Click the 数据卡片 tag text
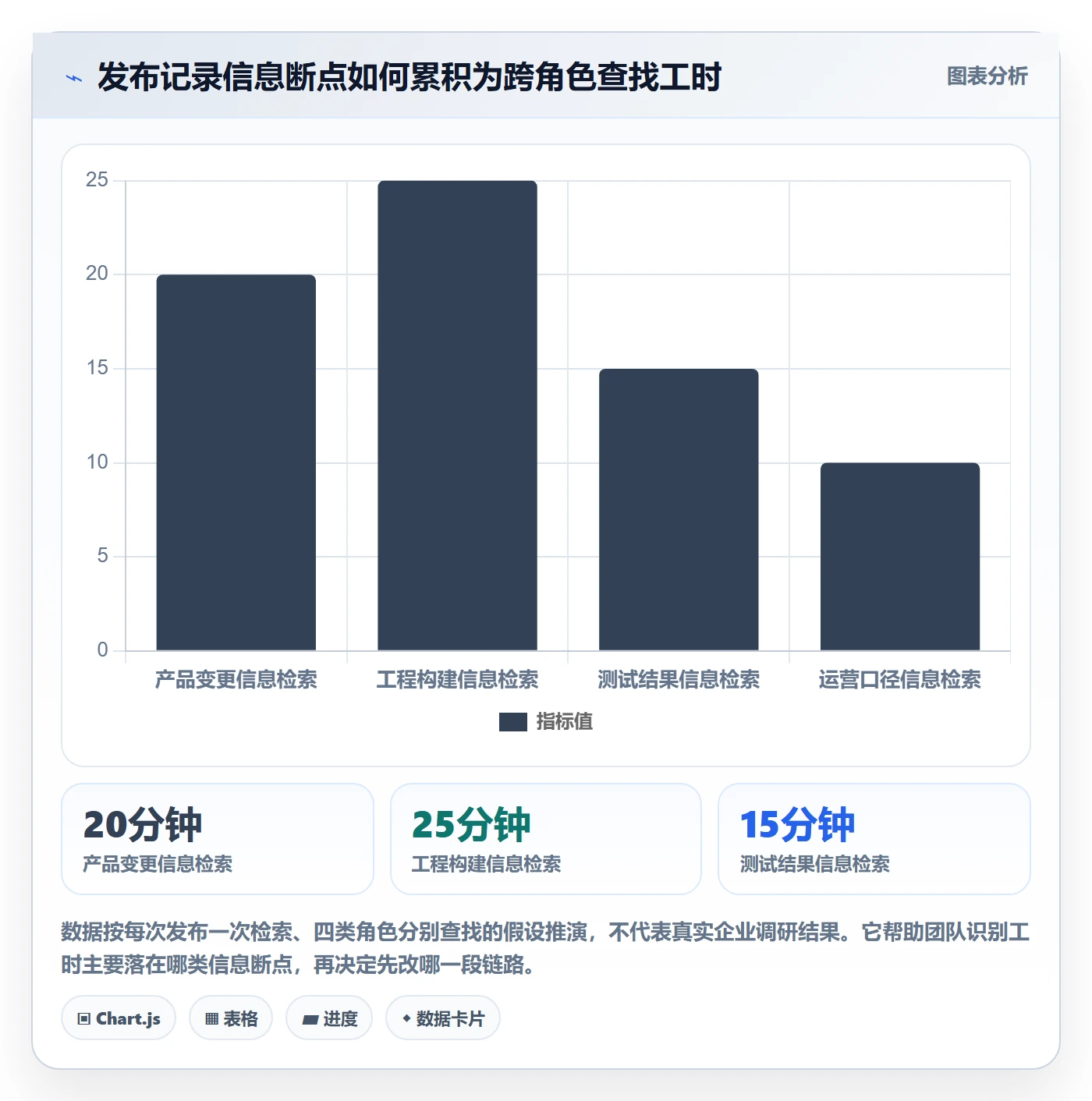1092x1101 pixels. tap(451, 1019)
